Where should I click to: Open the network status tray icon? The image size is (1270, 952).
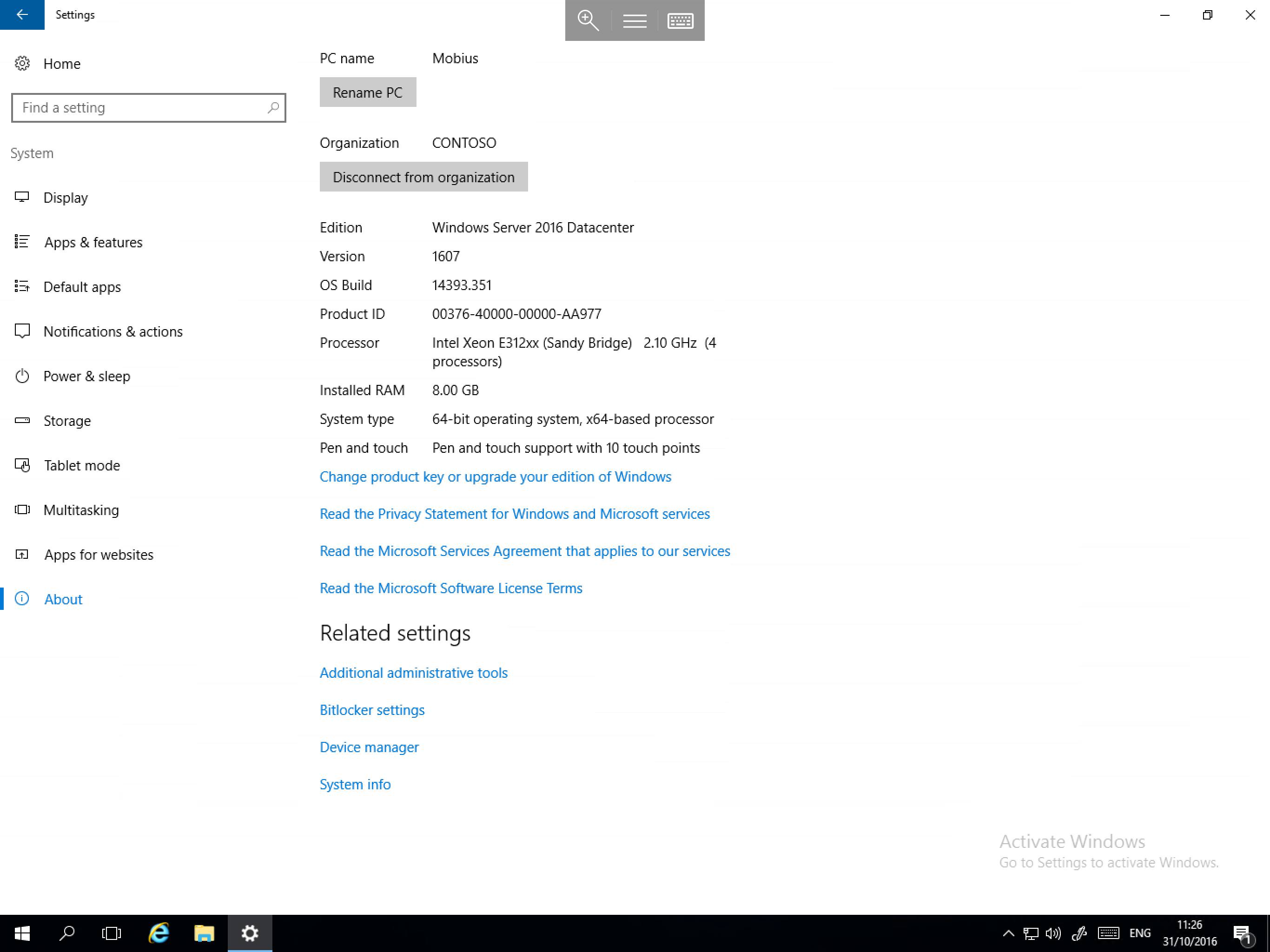click(x=1031, y=933)
